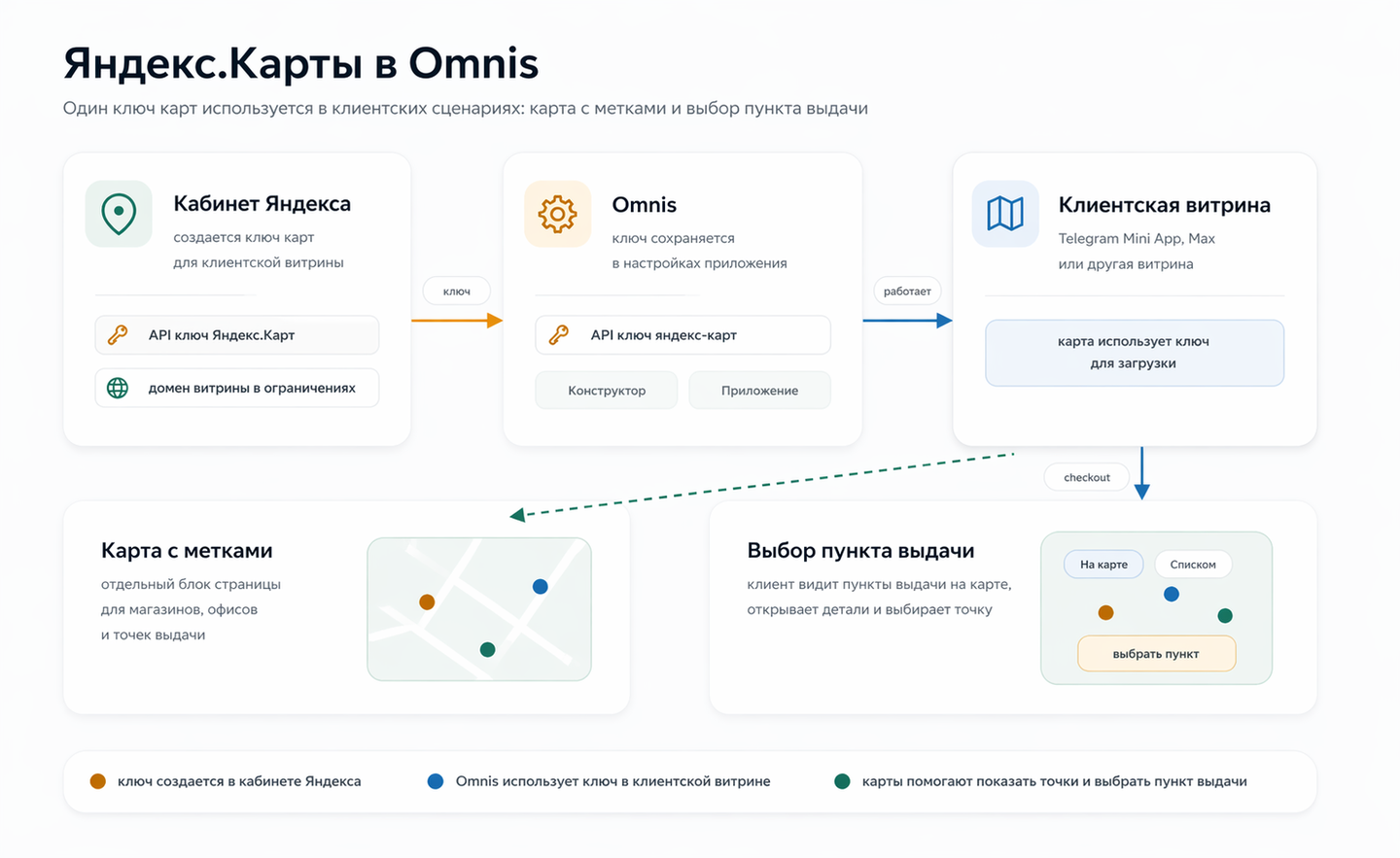
Task: Click the orange legend dot at the bottom
Action: click(x=96, y=780)
